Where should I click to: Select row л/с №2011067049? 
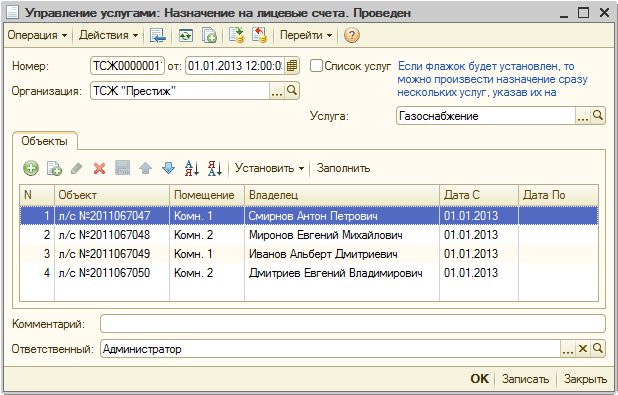(309, 253)
